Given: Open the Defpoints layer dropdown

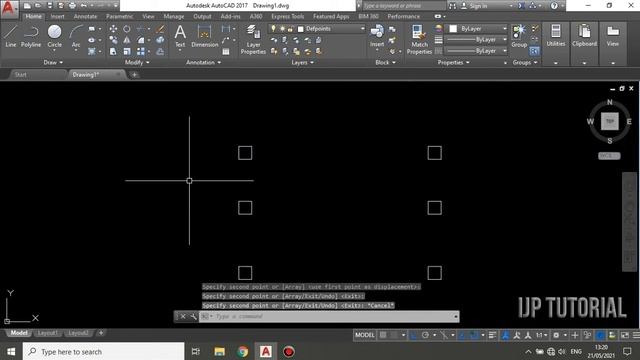Looking at the screenshot, I should 362,29.
